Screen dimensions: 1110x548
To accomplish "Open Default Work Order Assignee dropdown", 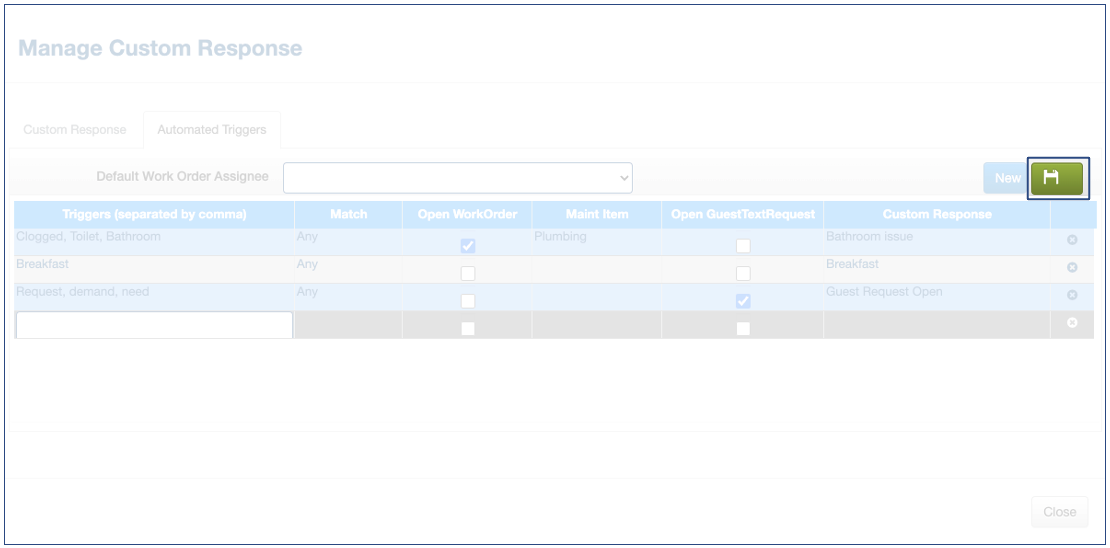I will (x=458, y=178).
